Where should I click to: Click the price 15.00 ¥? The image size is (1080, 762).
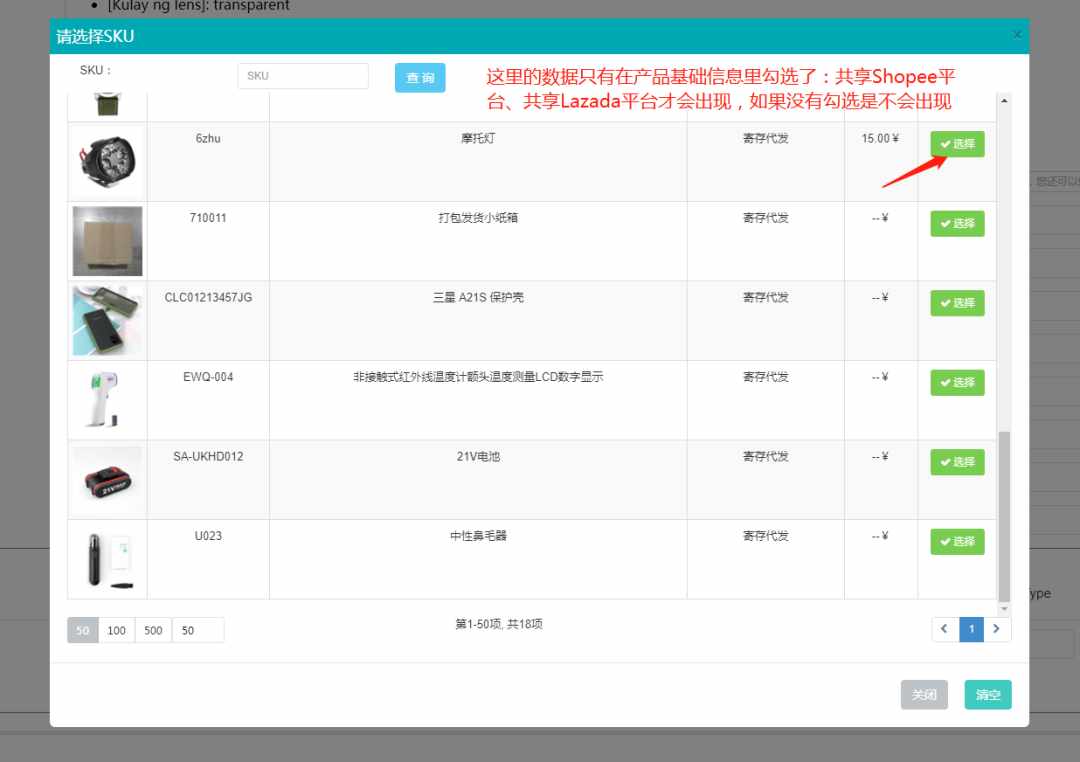point(880,138)
